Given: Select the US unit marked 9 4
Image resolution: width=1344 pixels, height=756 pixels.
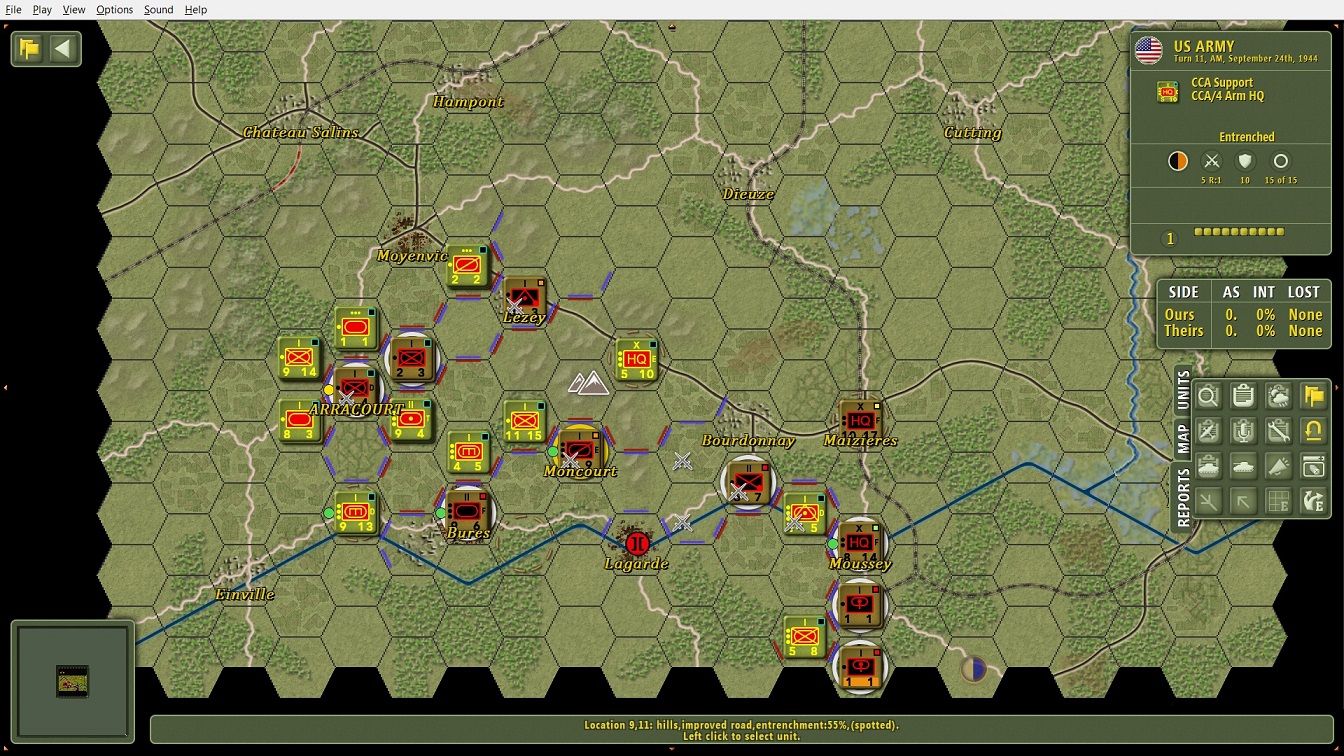Looking at the screenshot, I should [x=412, y=421].
